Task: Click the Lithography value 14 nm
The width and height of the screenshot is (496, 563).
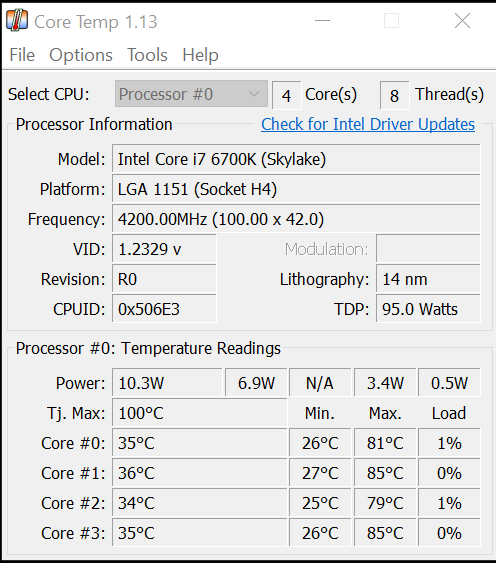Action: pyautogui.click(x=428, y=279)
